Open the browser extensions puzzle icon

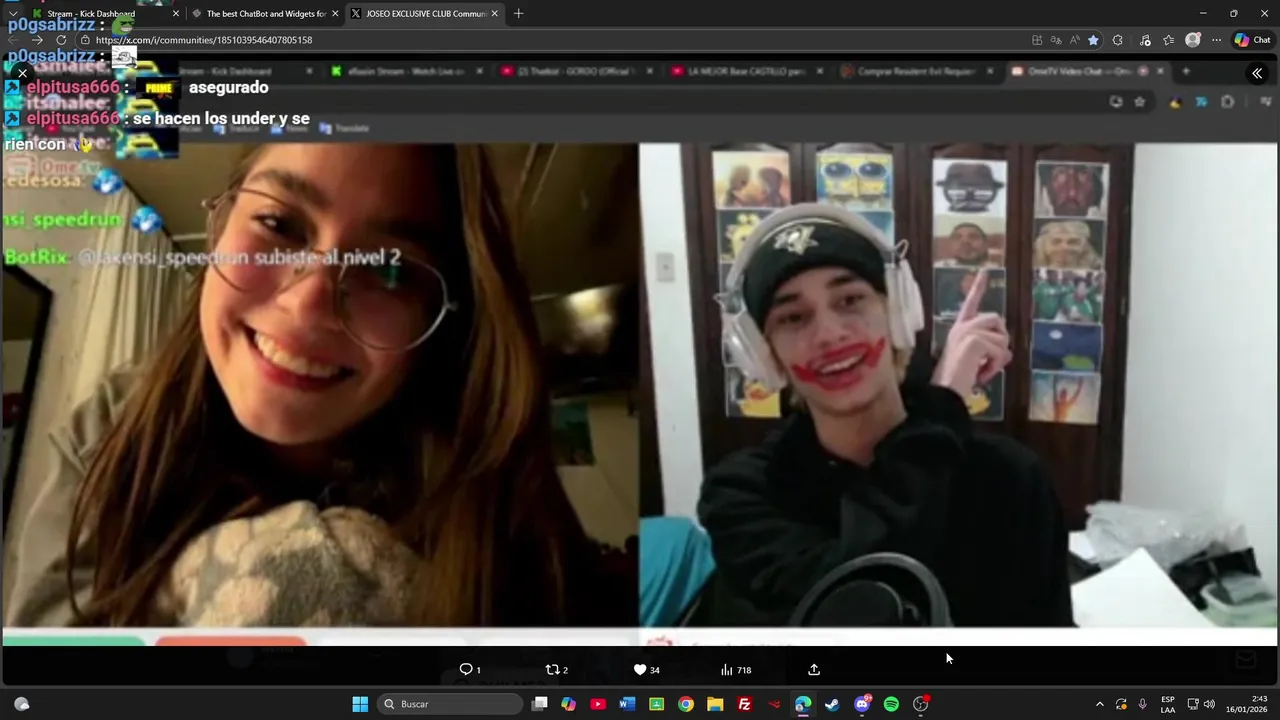click(x=1118, y=40)
